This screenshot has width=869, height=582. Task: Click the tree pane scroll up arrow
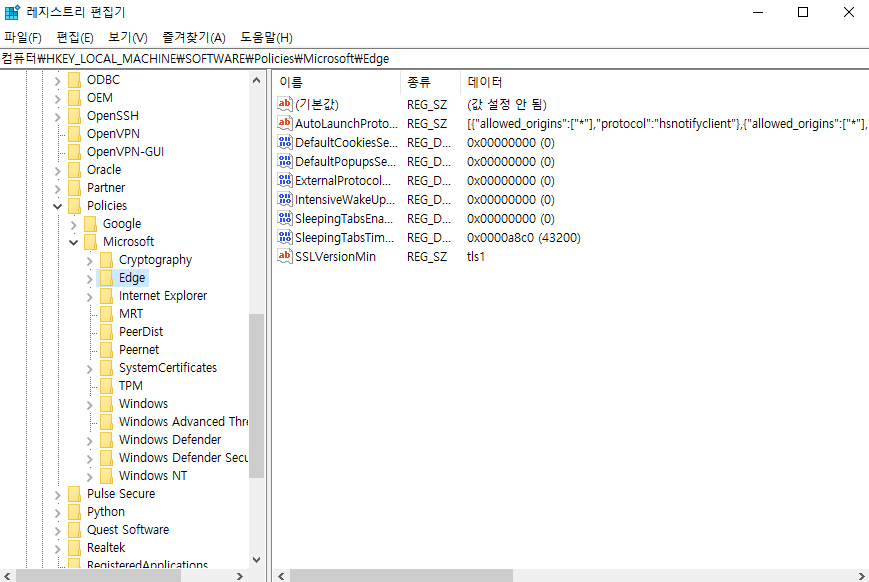click(x=256, y=80)
